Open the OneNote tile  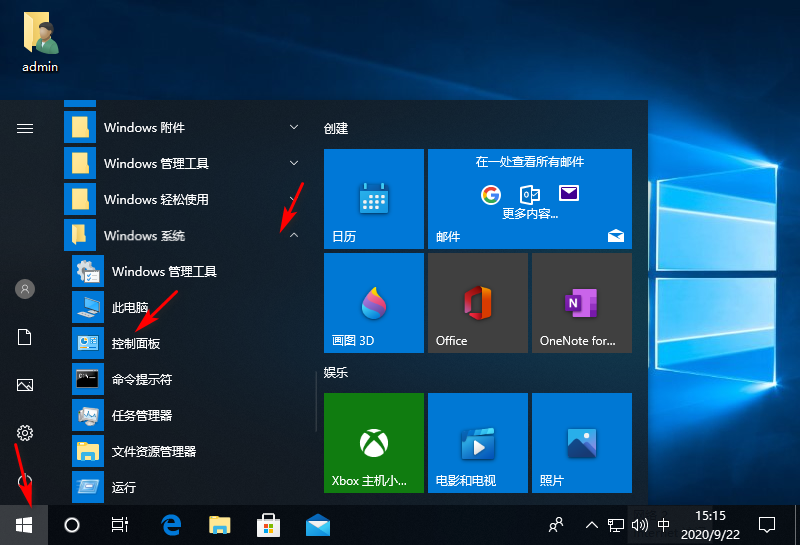click(x=581, y=302)
